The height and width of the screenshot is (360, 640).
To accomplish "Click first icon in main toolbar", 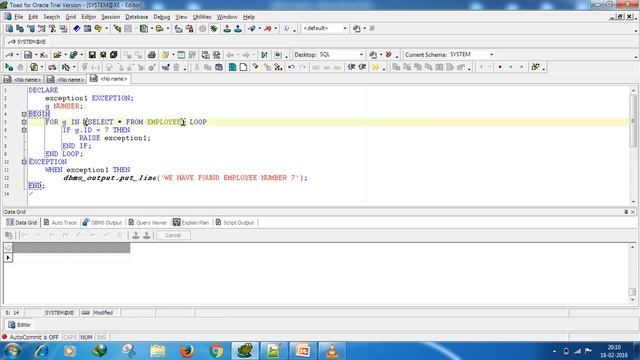I will pos(9,29).
